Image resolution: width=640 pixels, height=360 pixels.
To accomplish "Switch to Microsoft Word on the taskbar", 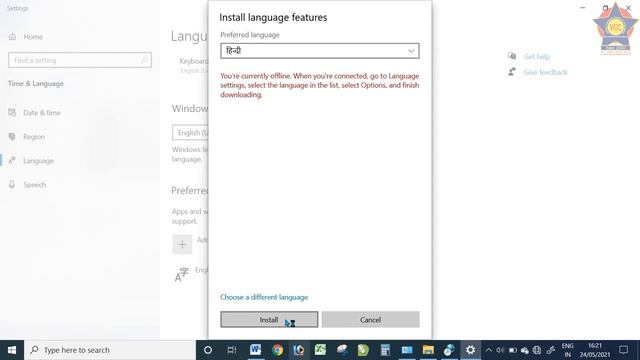I will point(256,350).
